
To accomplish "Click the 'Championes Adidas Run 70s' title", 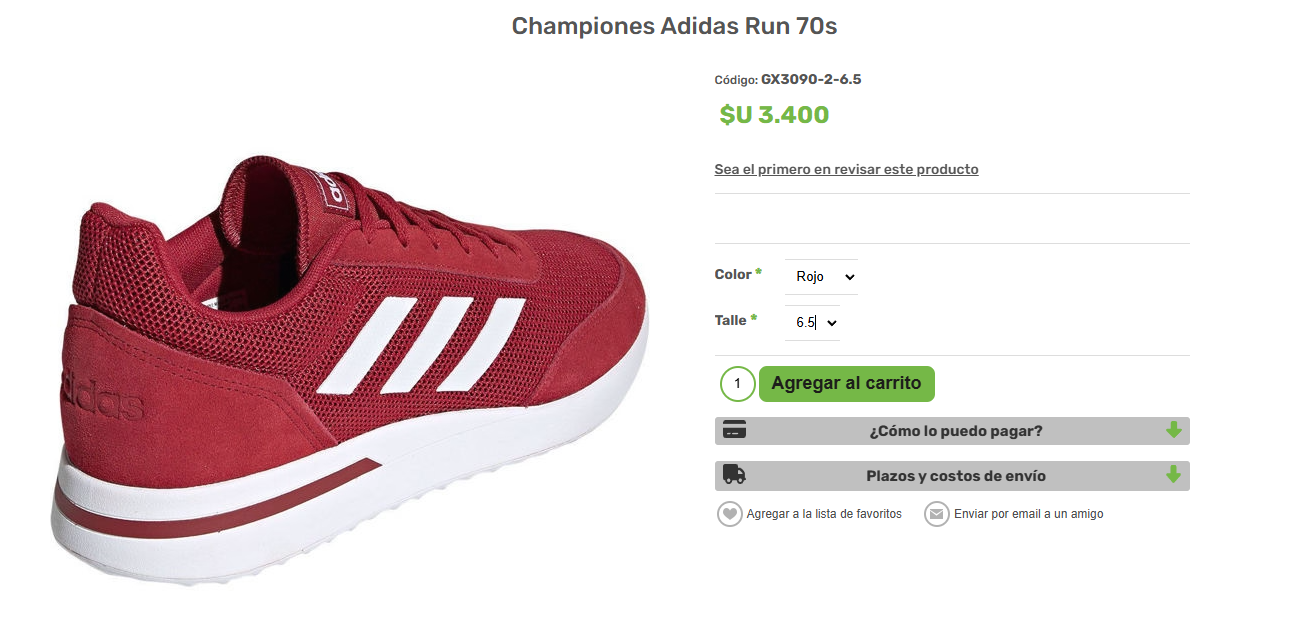I will [674, 27].
